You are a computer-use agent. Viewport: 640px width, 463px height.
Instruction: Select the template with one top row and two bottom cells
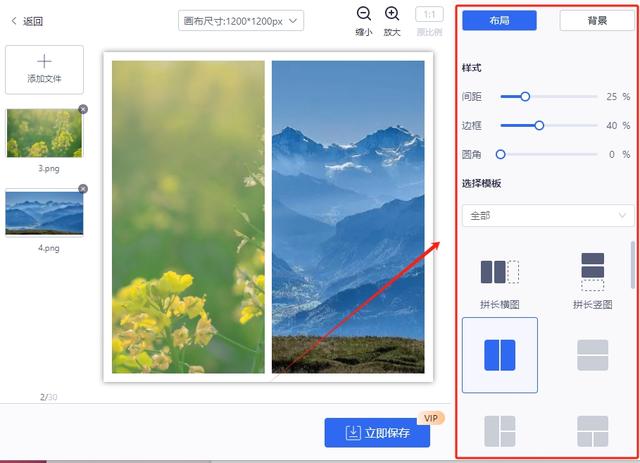point(593,431)
